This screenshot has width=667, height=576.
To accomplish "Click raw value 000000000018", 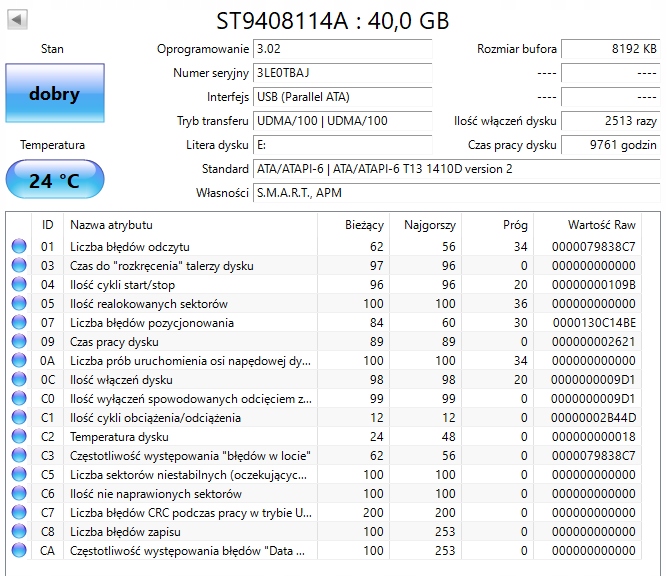I will click(x=593, y=436).
